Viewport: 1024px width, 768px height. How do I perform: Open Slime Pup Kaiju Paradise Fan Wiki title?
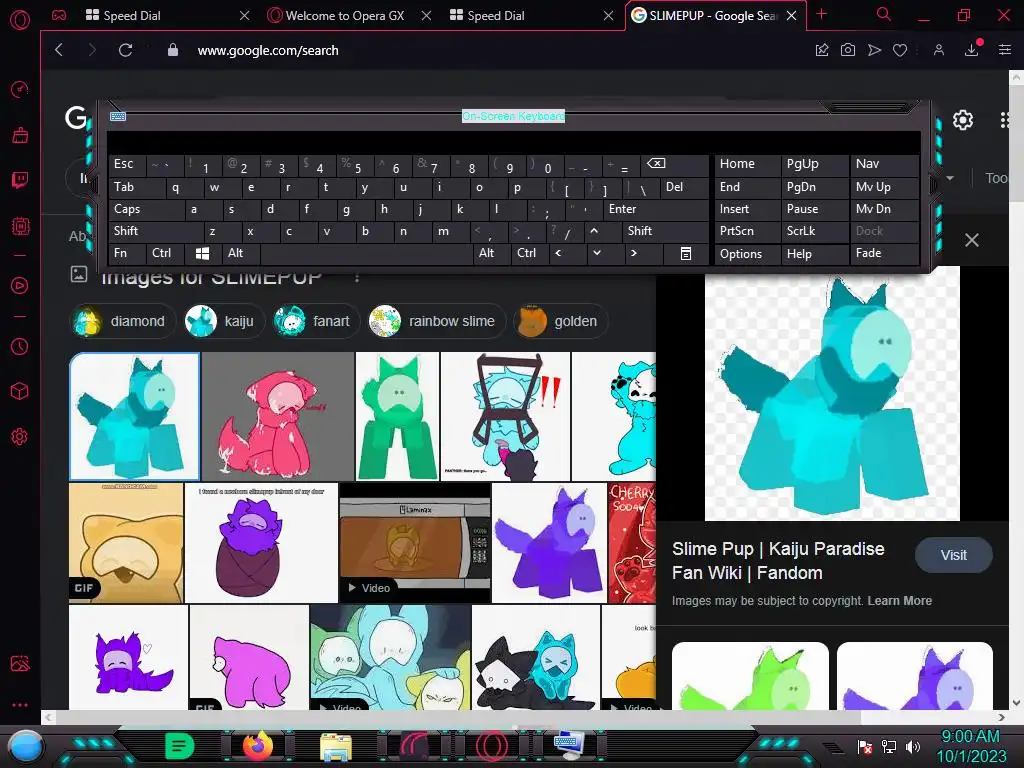[778, 561]
